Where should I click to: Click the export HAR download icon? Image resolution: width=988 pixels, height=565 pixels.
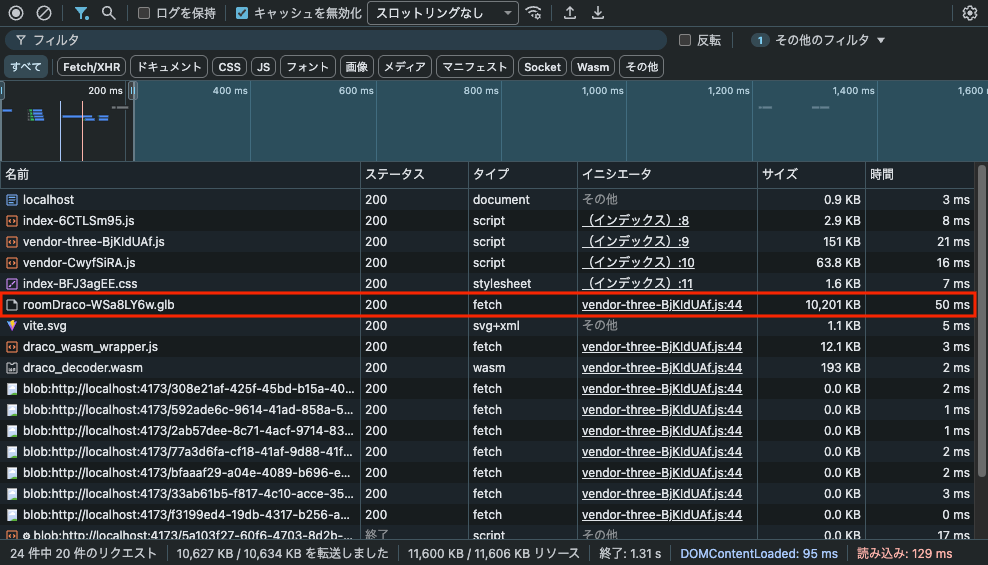point(598,13)
